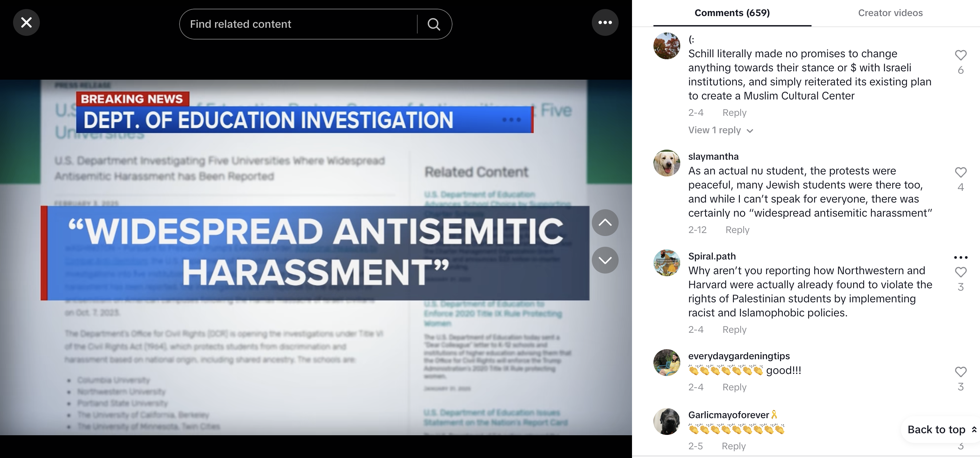Switch to Creator videos tab

point(890,13)
